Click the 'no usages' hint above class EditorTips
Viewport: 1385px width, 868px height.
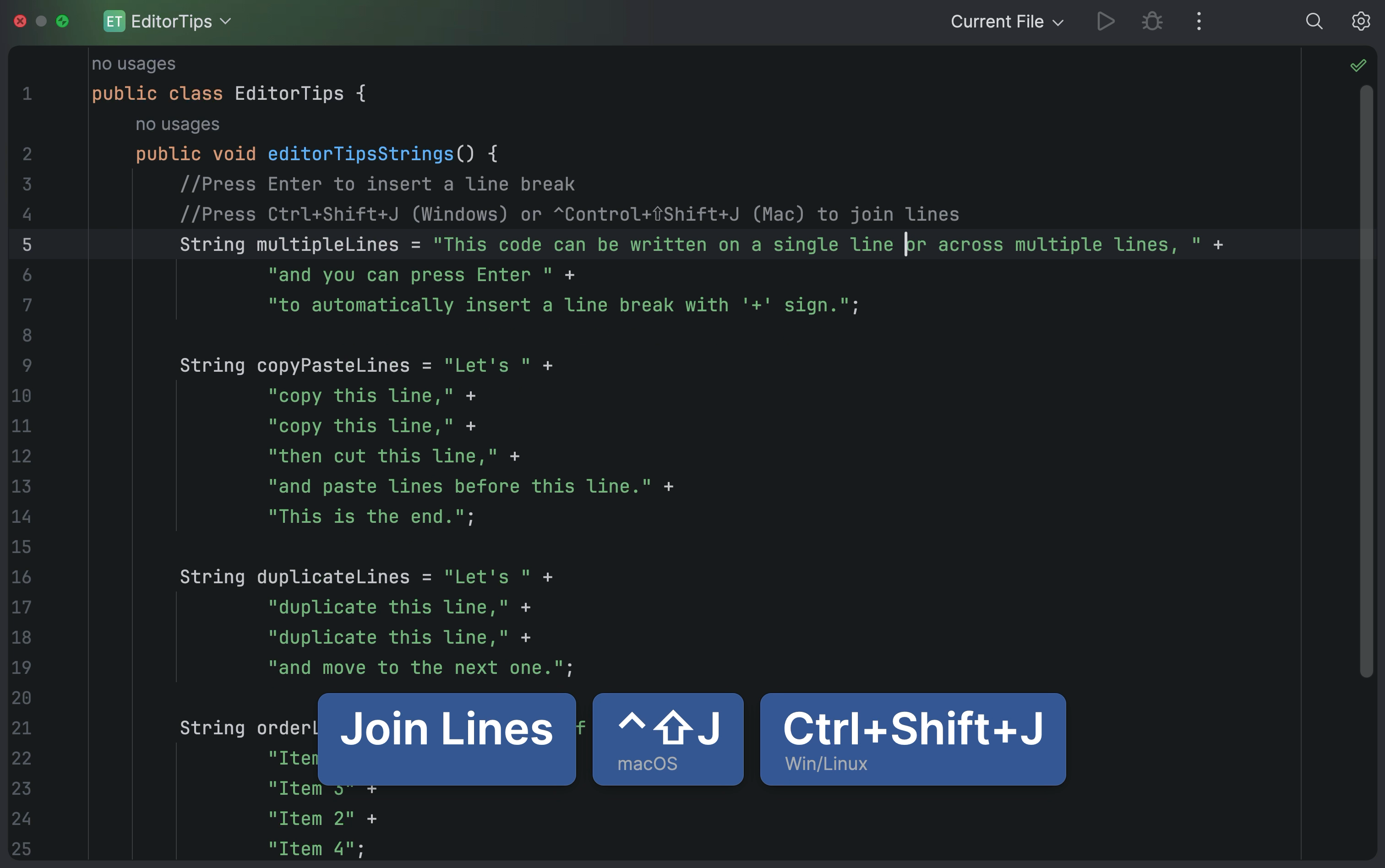[133, 64]
